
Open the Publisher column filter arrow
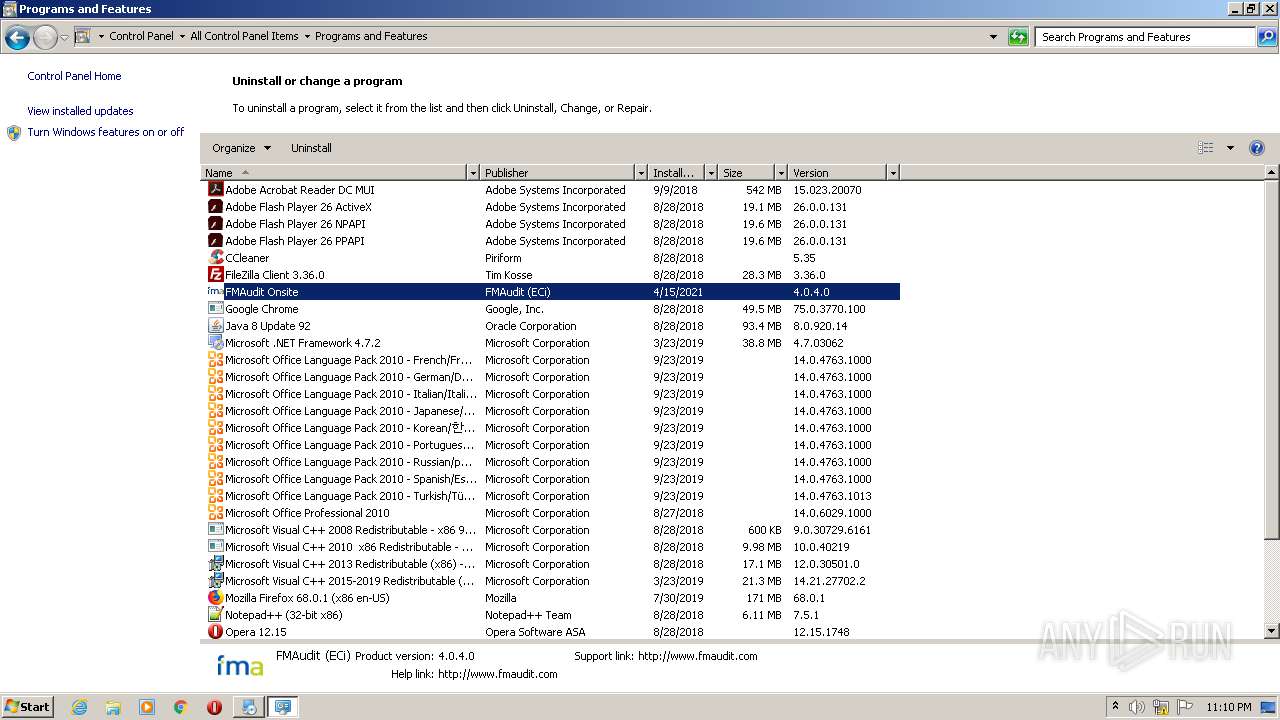(x=641, y=173)
